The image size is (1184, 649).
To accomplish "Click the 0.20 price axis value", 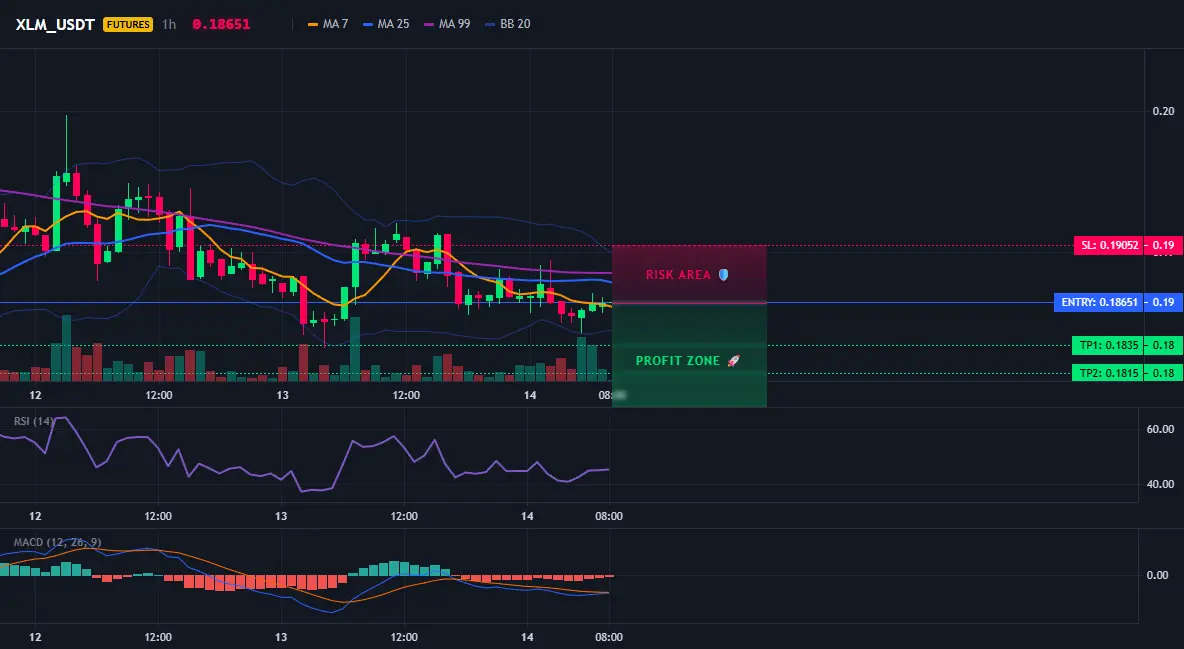I will coord(1164,111).
